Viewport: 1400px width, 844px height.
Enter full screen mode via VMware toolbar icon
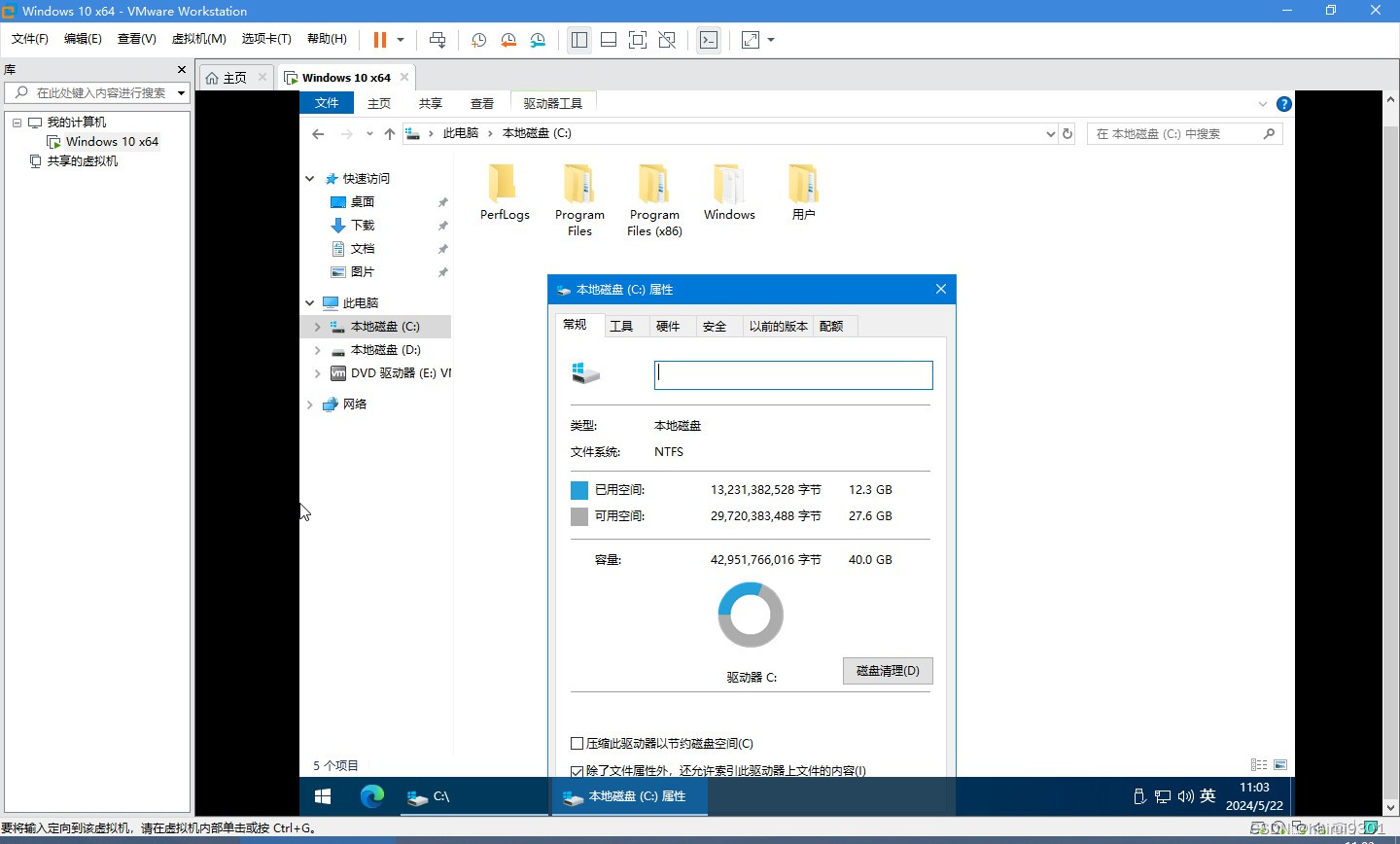638,40
